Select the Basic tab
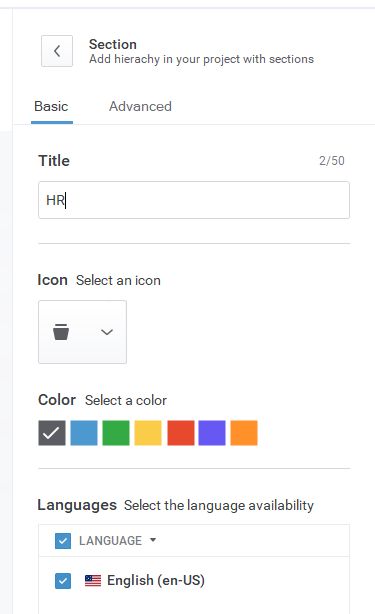This screenshot has height=614, width=375. coord(51,107)
